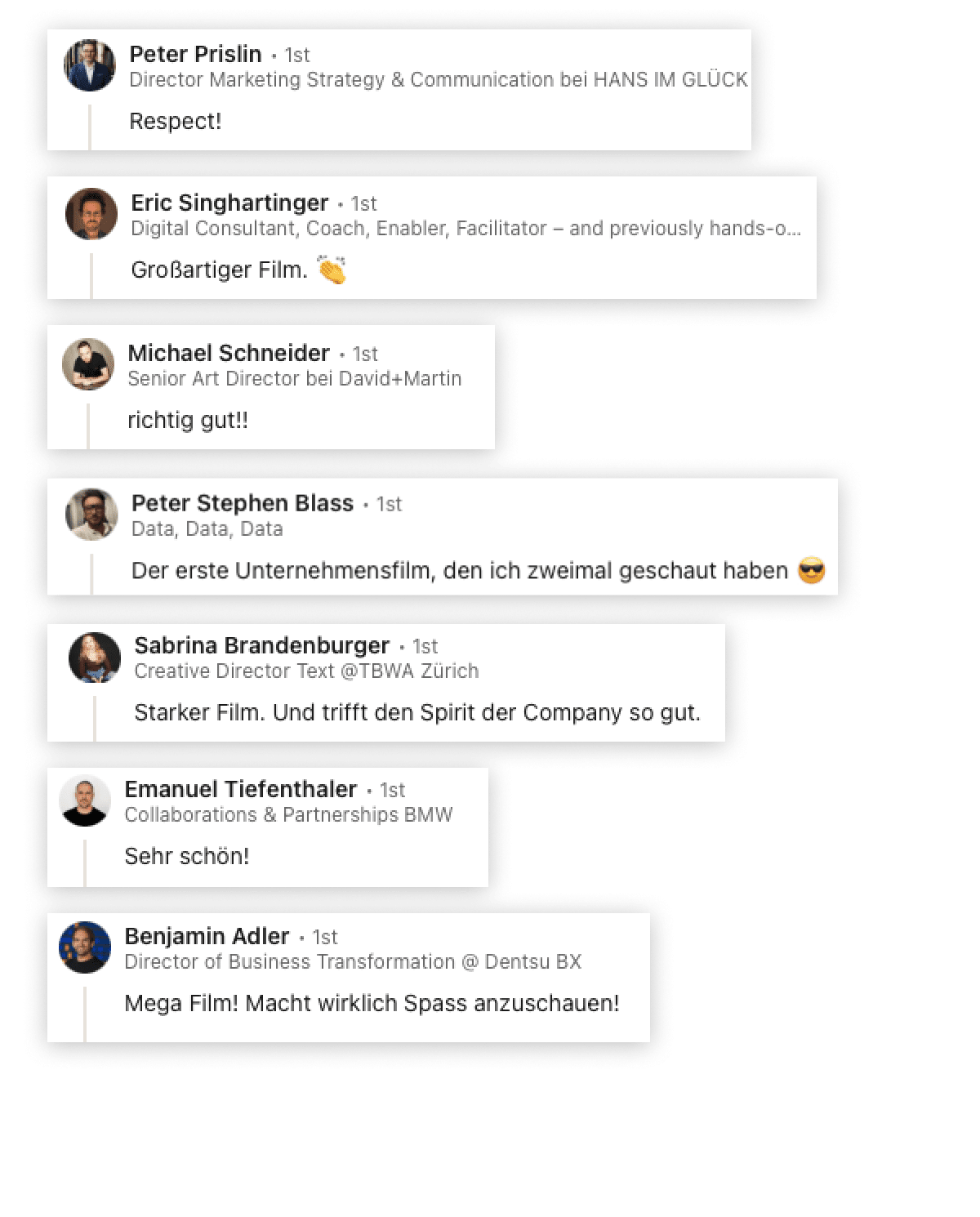Click the Benjamin Adler name link
980x1217 pixels.
click(207, 936)
